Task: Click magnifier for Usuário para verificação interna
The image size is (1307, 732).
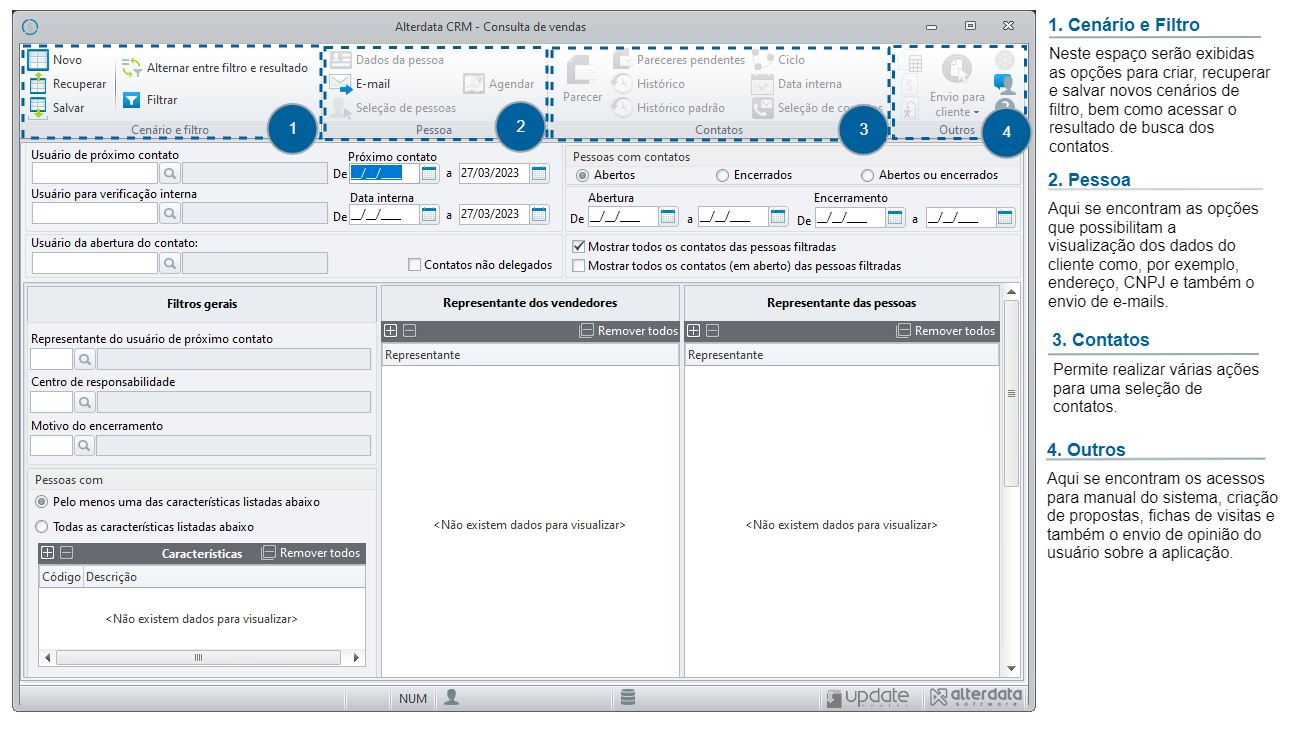Action: pos(170,213)
